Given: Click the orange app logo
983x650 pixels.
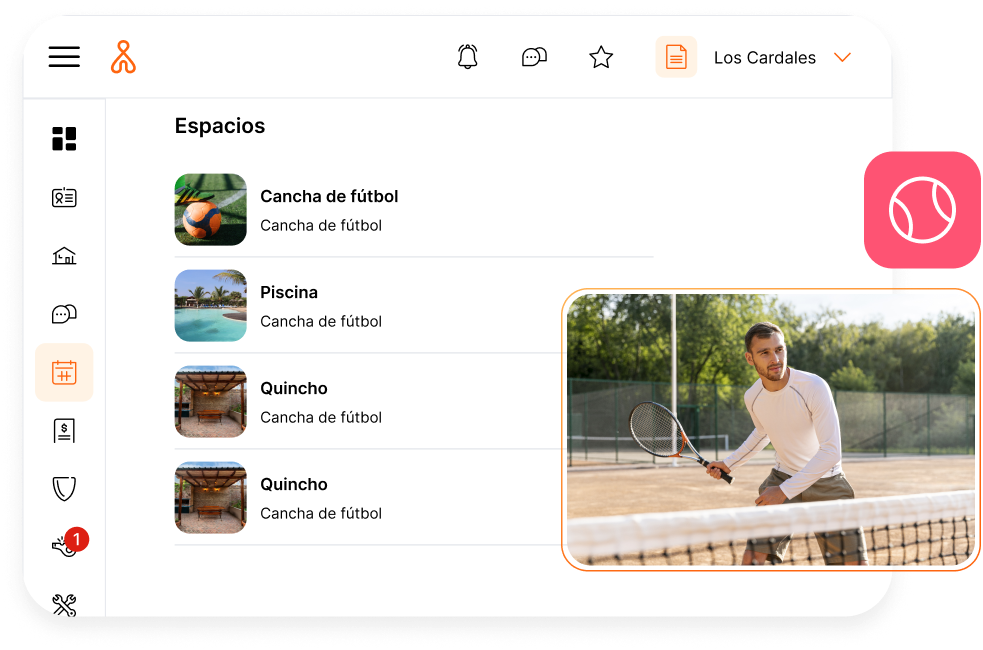Looking at the screenshot, I should (123, 57).
